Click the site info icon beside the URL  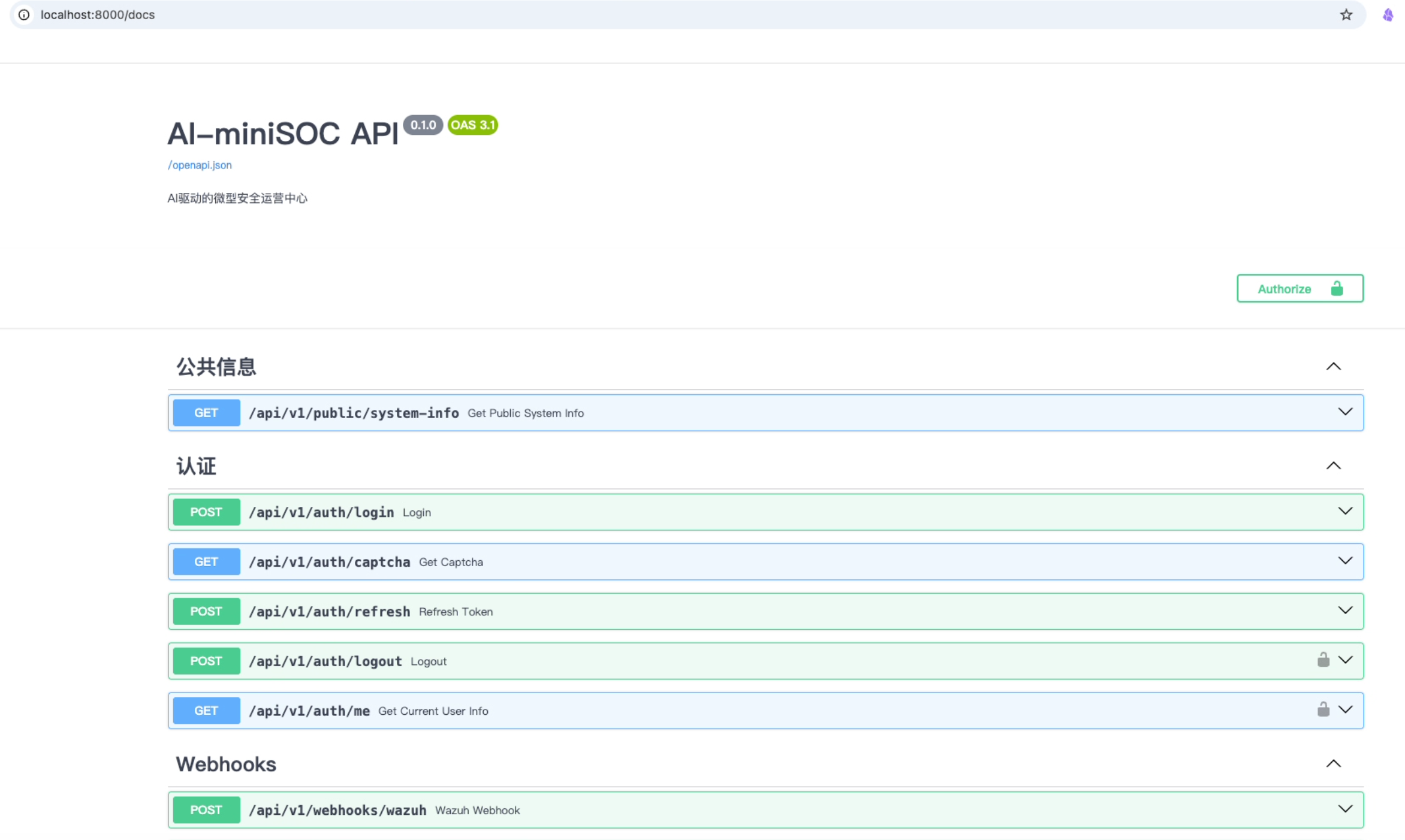pyautogui.click(x=24, y=14)
